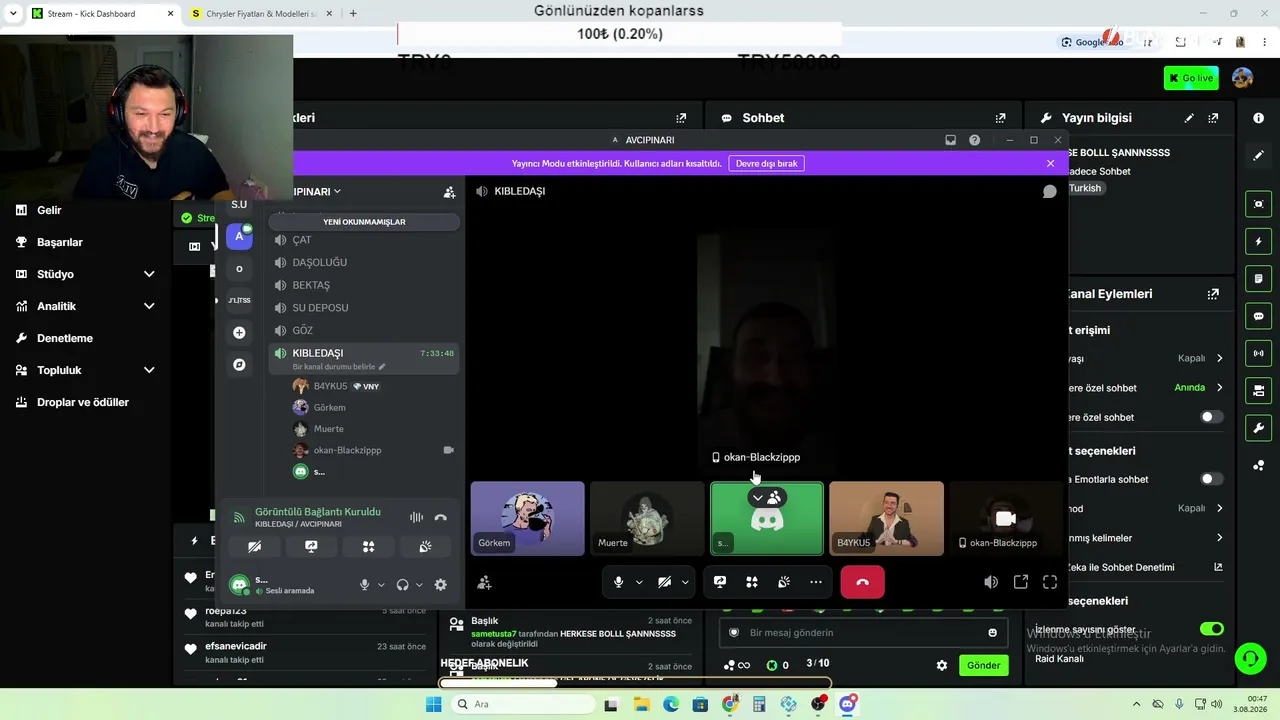
Task: Open Discord help question mark icon
Action: (x=974, y=140)
